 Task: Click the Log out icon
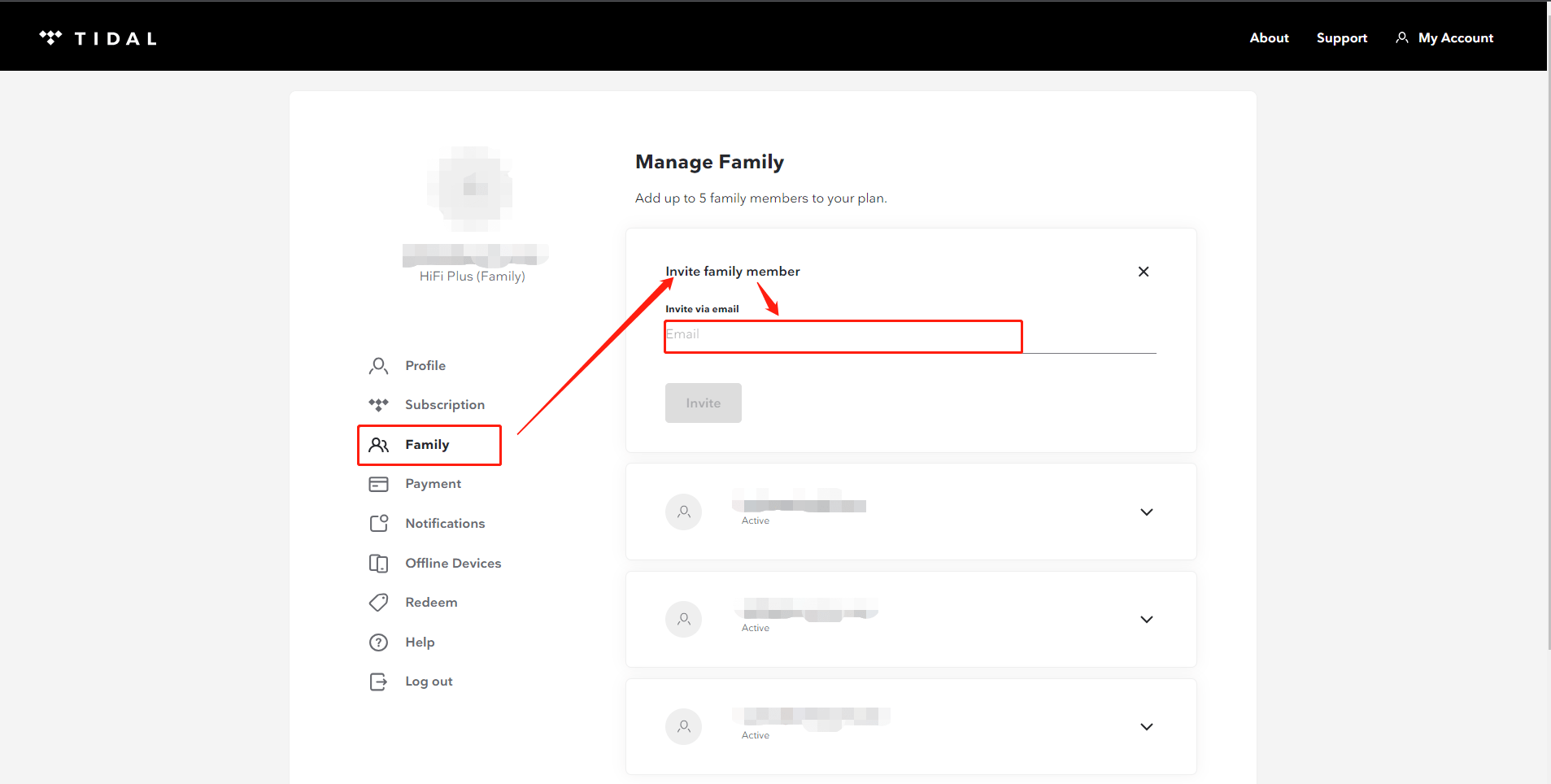[x=378, y=682]
